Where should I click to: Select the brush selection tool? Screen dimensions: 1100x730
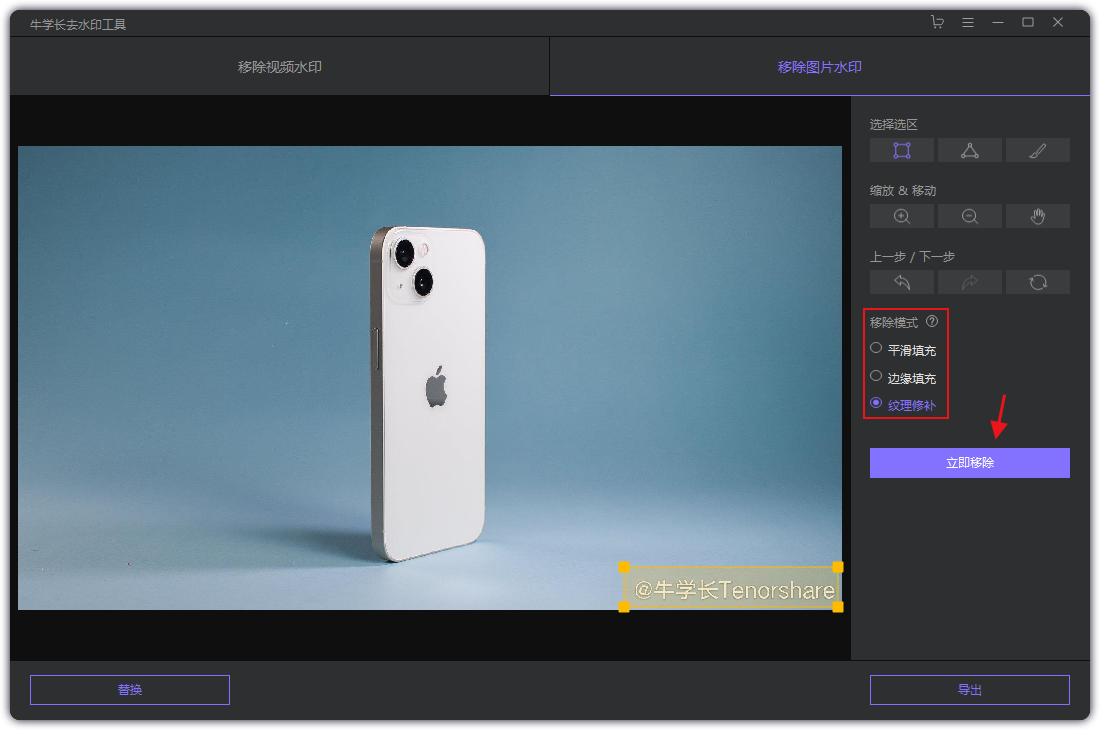click(x=1038, y=151)
